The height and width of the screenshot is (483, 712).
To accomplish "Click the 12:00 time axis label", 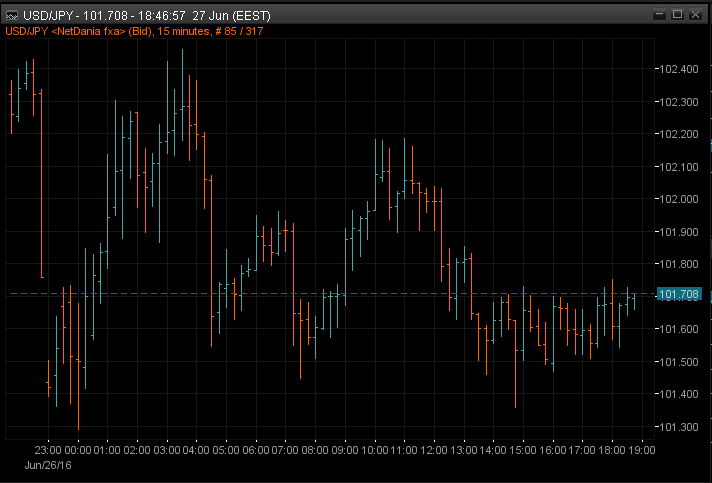I will coord(434,450).
